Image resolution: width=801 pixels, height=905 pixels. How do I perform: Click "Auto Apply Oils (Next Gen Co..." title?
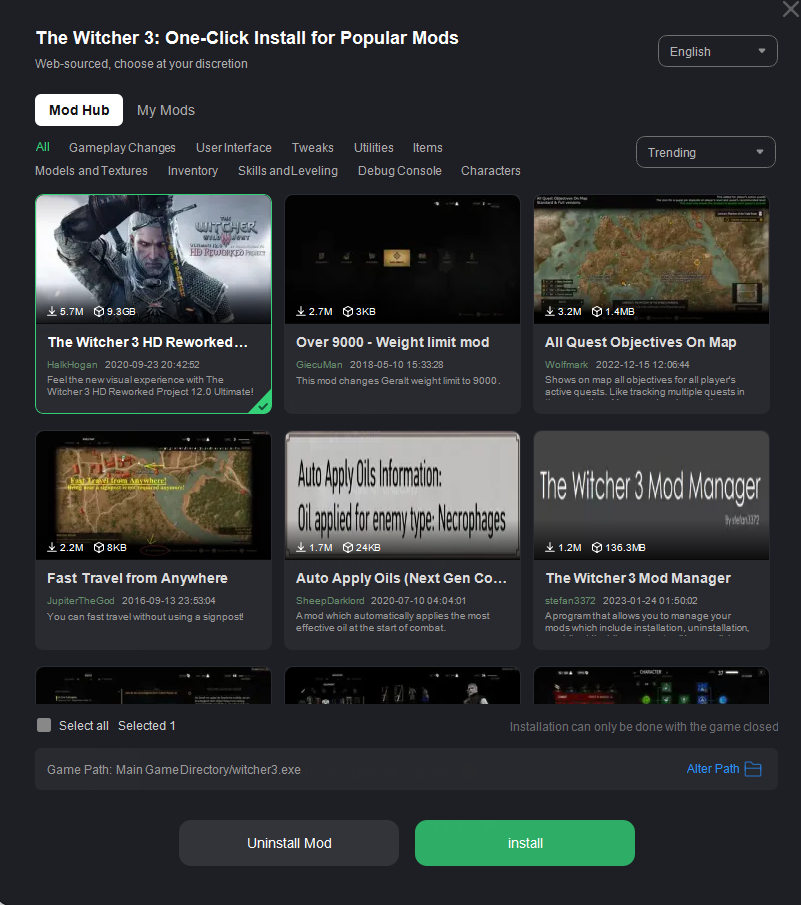point(401,578)
